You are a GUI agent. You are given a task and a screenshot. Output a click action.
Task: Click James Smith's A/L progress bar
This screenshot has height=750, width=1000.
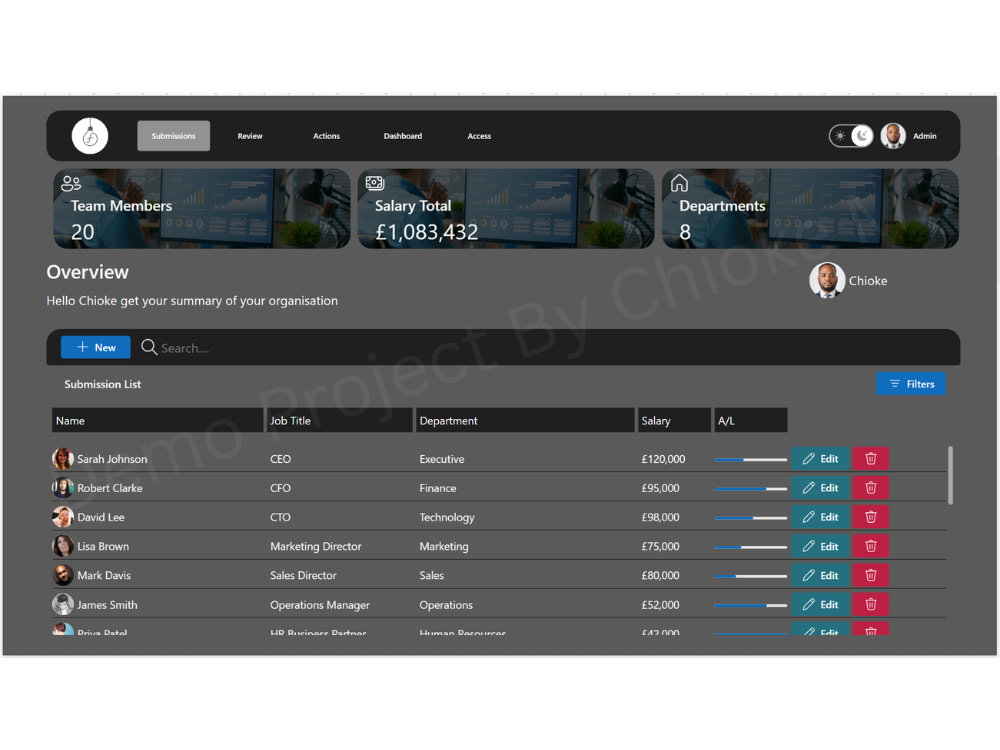pyautogui.click(x=751, y=605)
